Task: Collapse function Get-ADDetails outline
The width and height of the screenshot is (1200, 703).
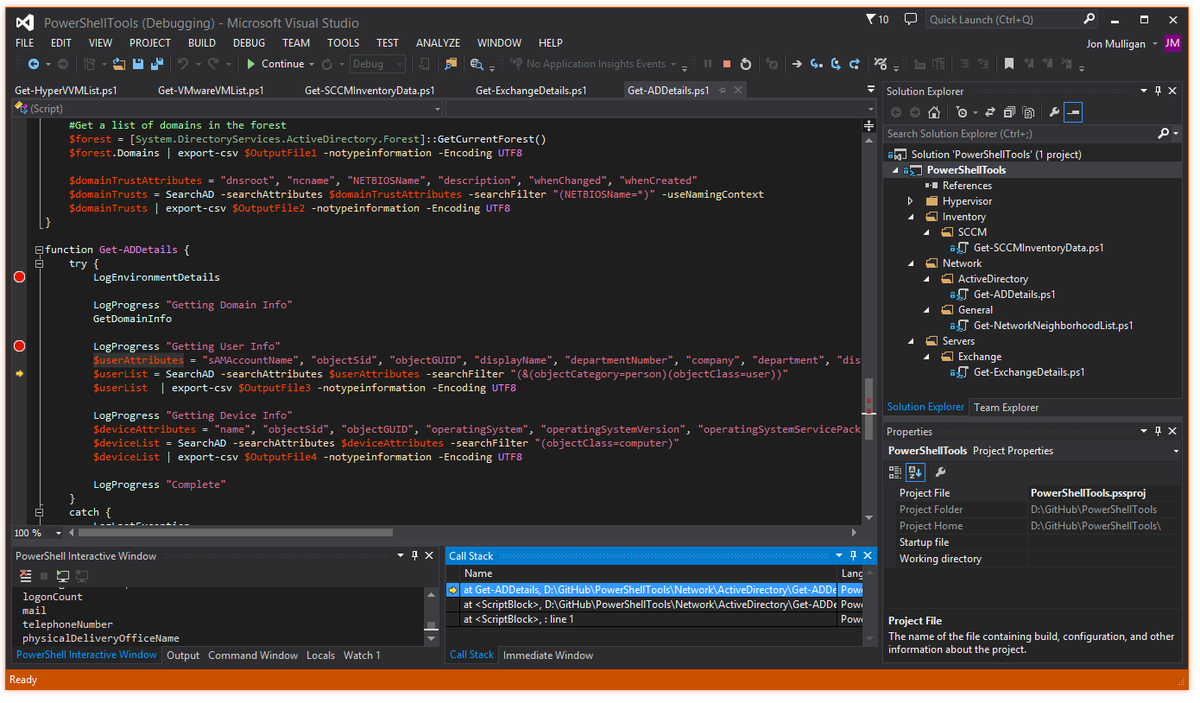Action: (38, 249)
